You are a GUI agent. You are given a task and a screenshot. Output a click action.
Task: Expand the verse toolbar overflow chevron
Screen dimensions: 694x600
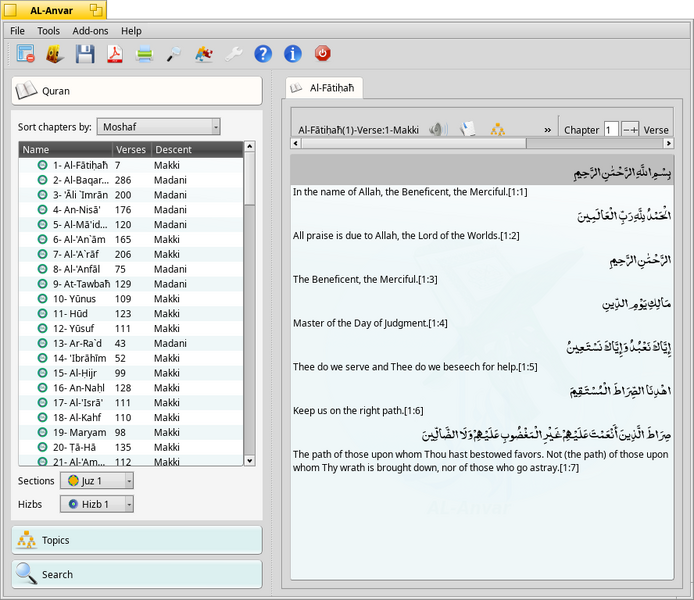[x=547, y=130]
